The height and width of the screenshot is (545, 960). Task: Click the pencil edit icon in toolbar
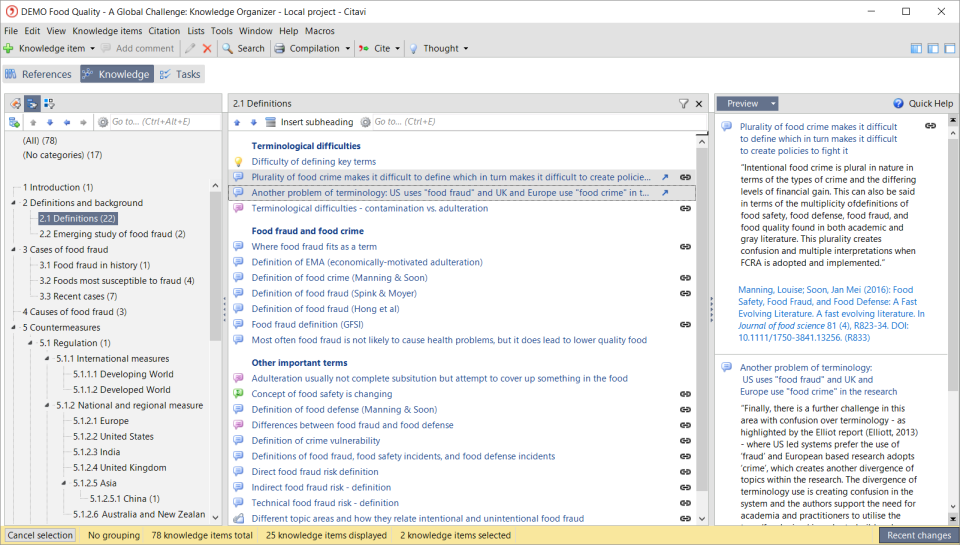pos(190,48)
